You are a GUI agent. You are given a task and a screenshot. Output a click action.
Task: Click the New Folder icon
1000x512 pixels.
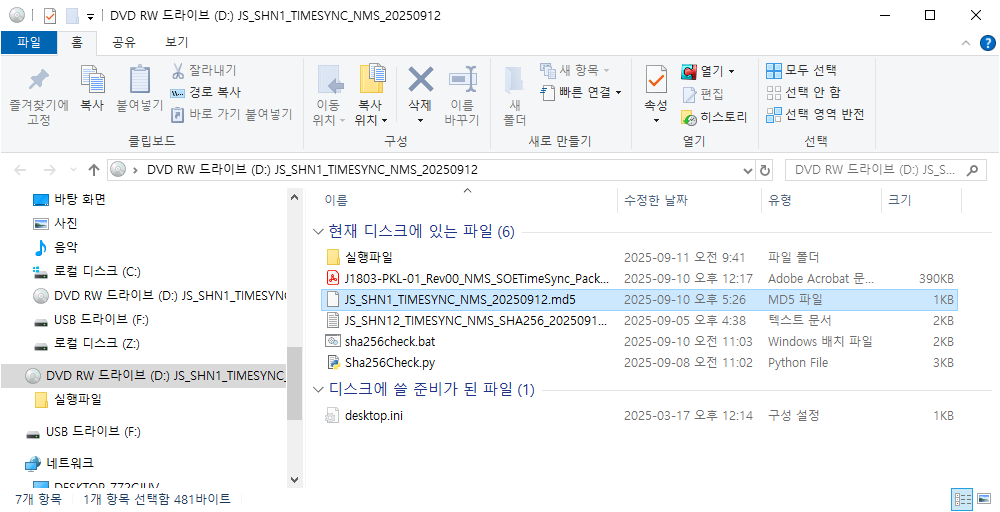(x=514, y=80)
